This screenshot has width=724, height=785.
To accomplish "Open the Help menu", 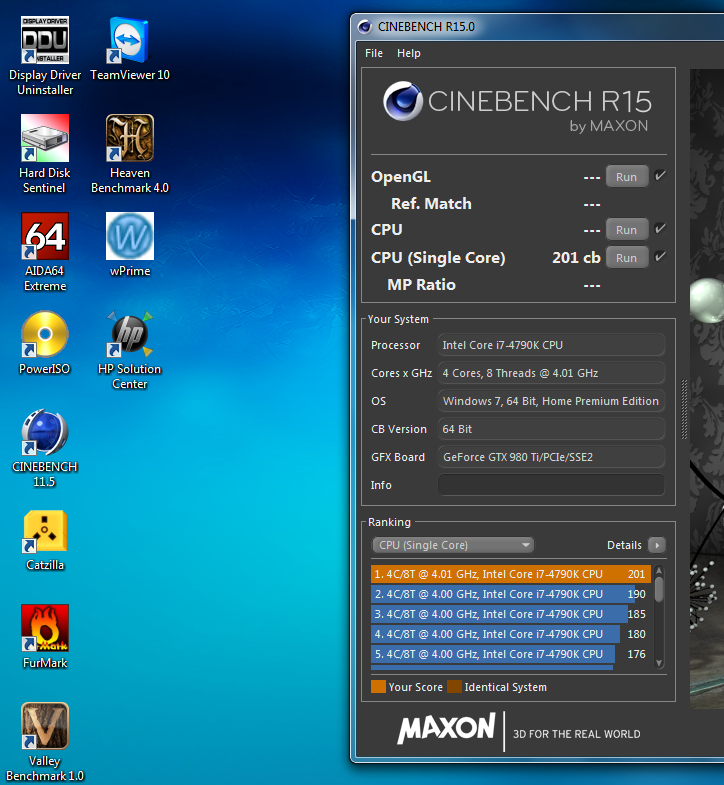I will [x=409, y=53].
